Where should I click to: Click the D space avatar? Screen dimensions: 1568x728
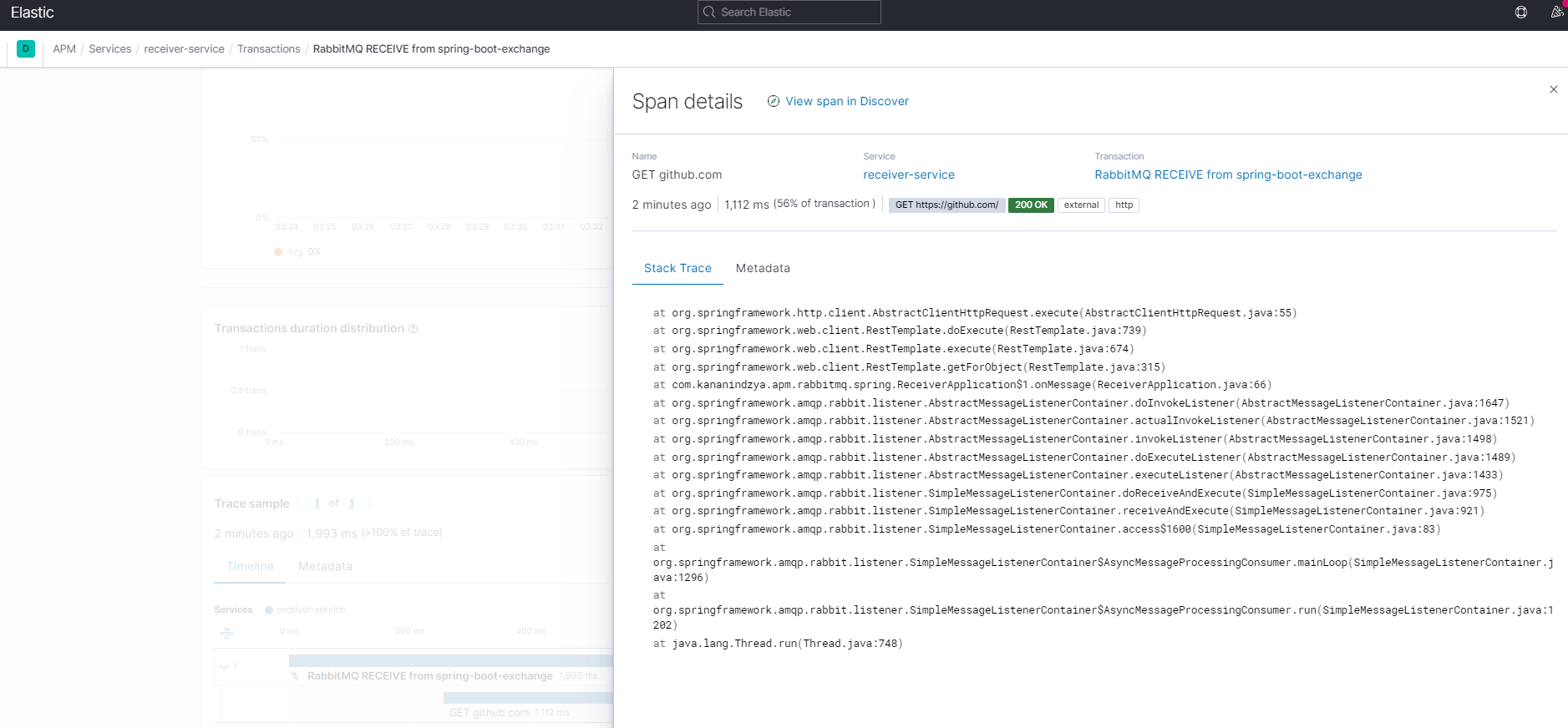tap(26, 48)
